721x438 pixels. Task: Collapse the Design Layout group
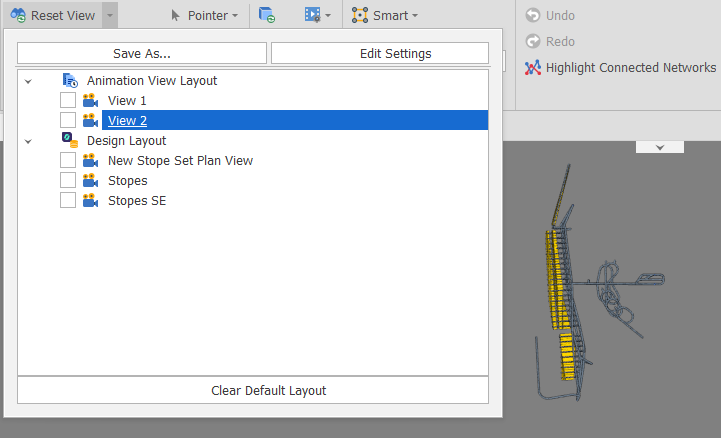(28, 141)
